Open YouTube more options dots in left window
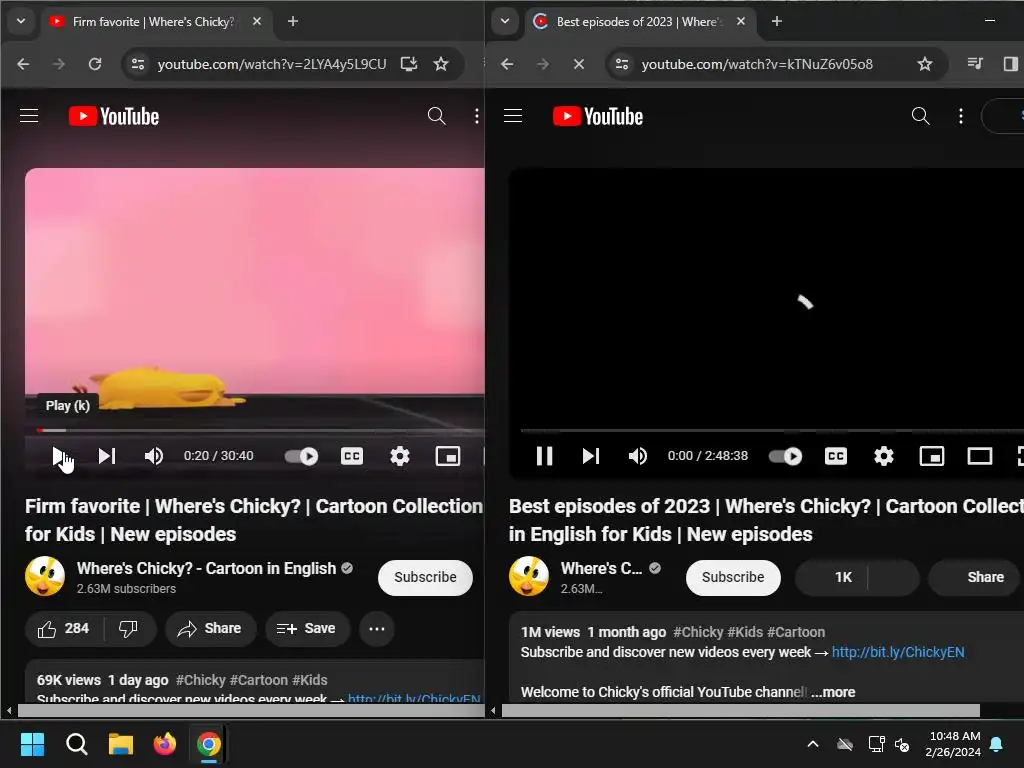Screen dimensions: 1024x768 (477, 116)
